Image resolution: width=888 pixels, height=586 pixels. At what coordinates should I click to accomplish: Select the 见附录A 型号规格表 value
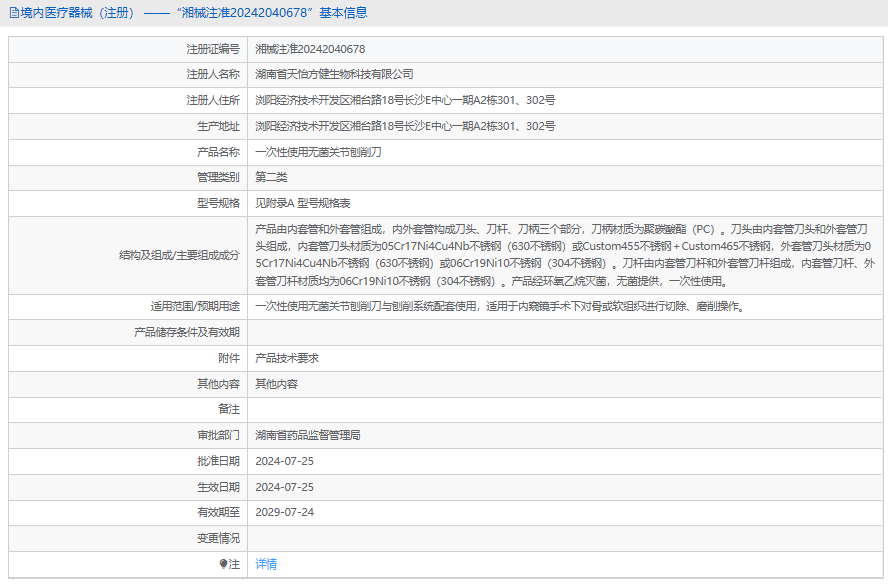[302, 203]
